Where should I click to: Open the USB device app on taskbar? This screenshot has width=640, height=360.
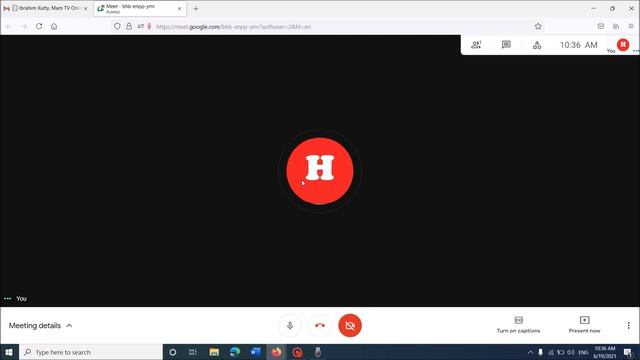318,352
